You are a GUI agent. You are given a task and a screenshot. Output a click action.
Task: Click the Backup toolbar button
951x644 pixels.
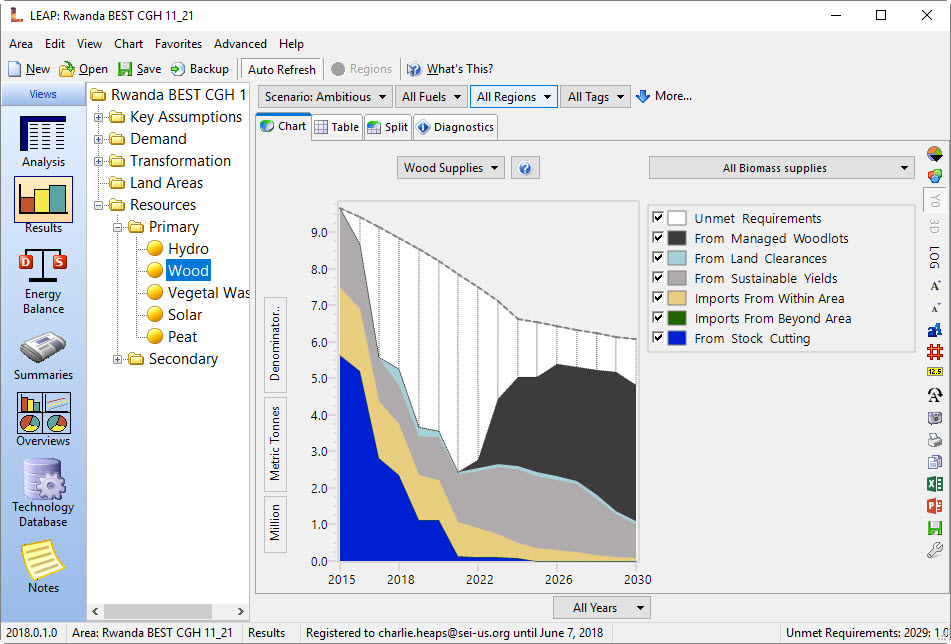pyautogui.click(x=200, y=69)
